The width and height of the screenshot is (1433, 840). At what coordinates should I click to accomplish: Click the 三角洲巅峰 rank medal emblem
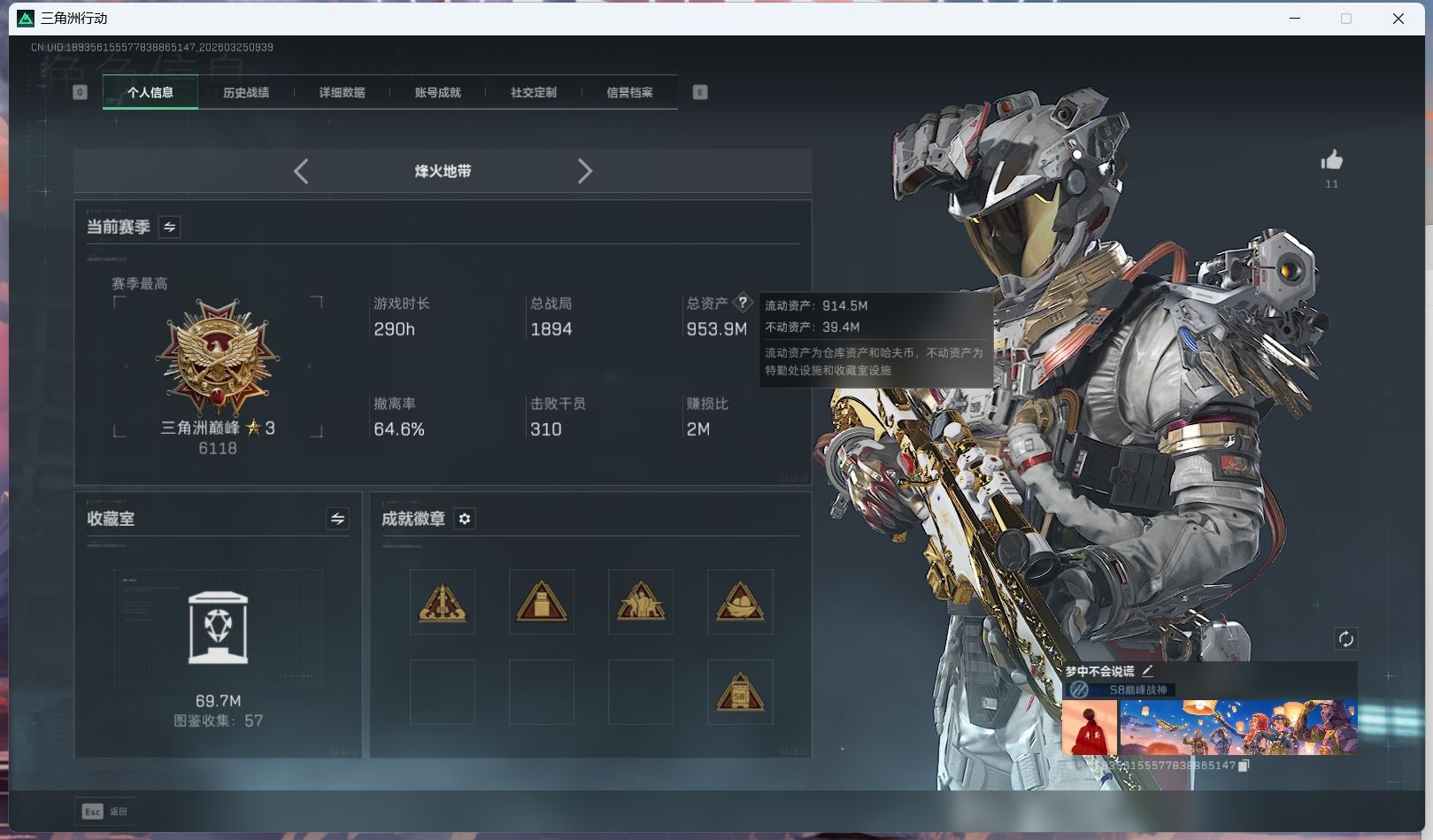218,357
